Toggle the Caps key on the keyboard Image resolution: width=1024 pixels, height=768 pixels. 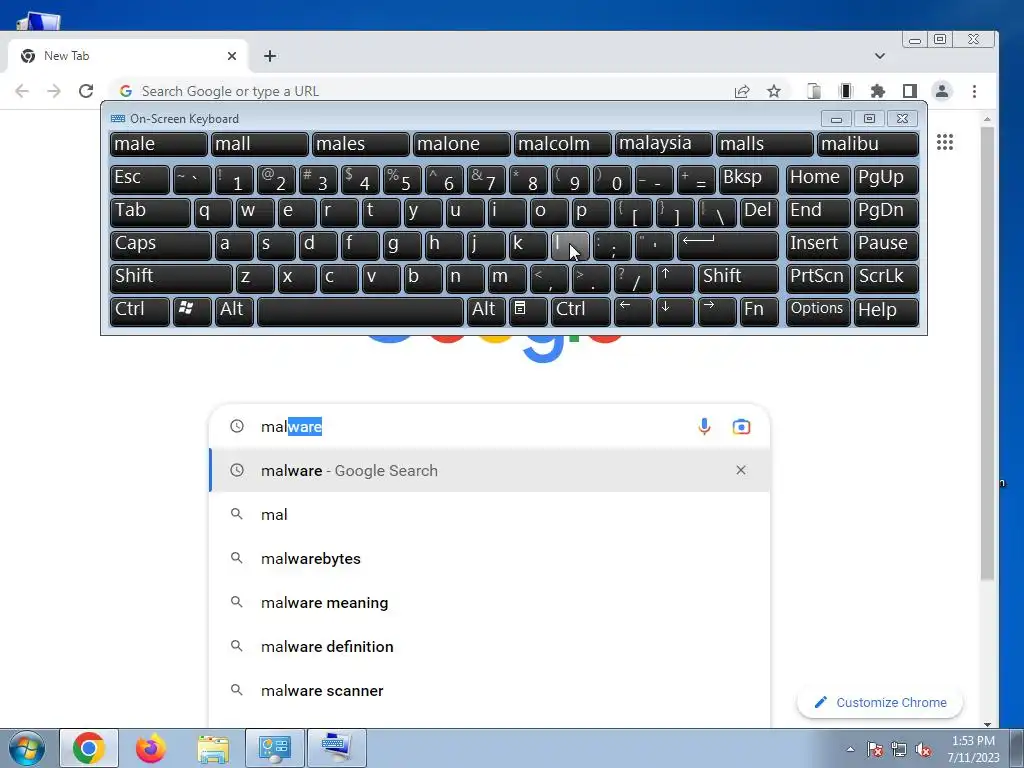tap(161, 246)
